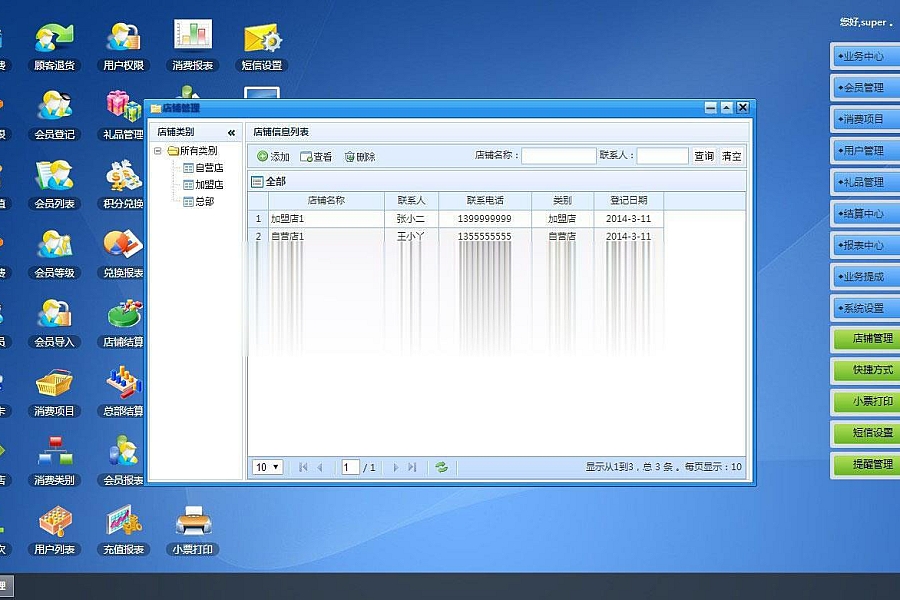The image size is (900, 600).
Task: Click the 删除 delete toolbar button
Action: pos(360,156)
